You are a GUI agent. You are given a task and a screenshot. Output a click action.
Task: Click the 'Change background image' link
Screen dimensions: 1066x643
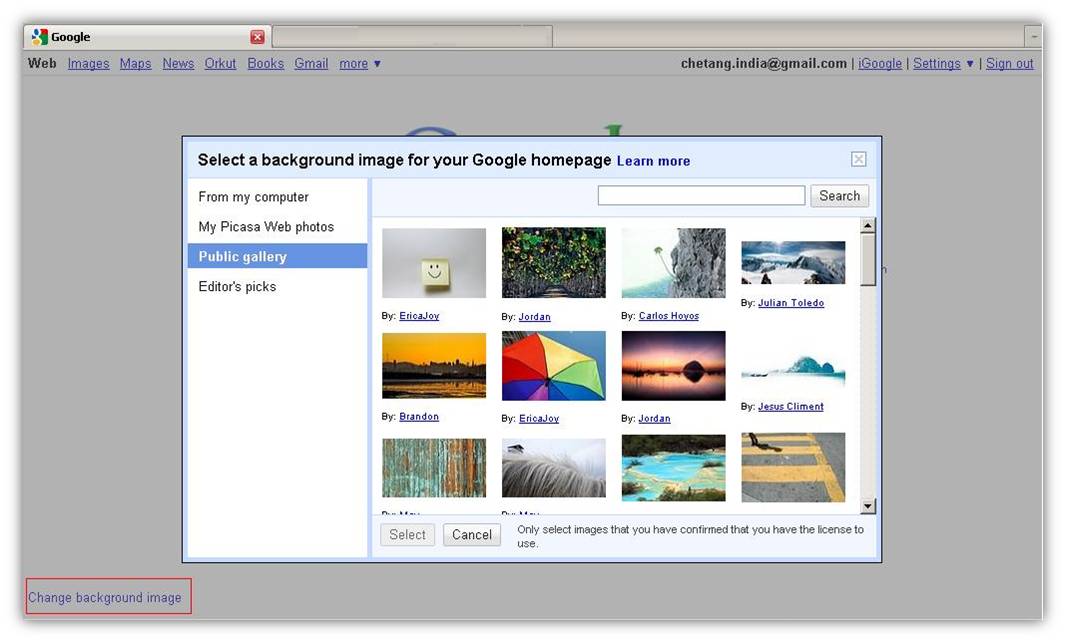pyautogui.click(x=105, y=597)
